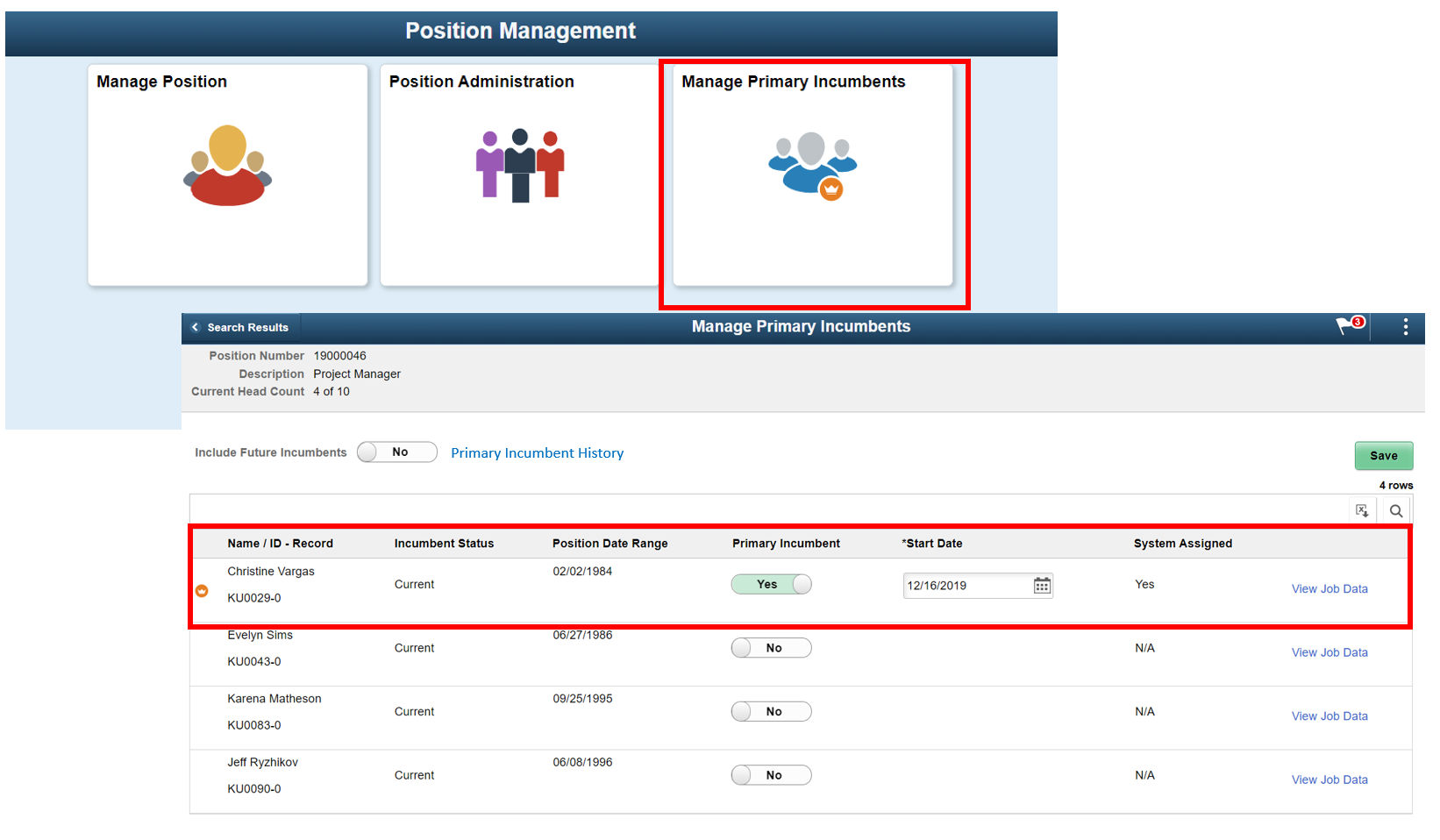
Task: Click the Position Date Range column header
Action: tap(610, 544)
